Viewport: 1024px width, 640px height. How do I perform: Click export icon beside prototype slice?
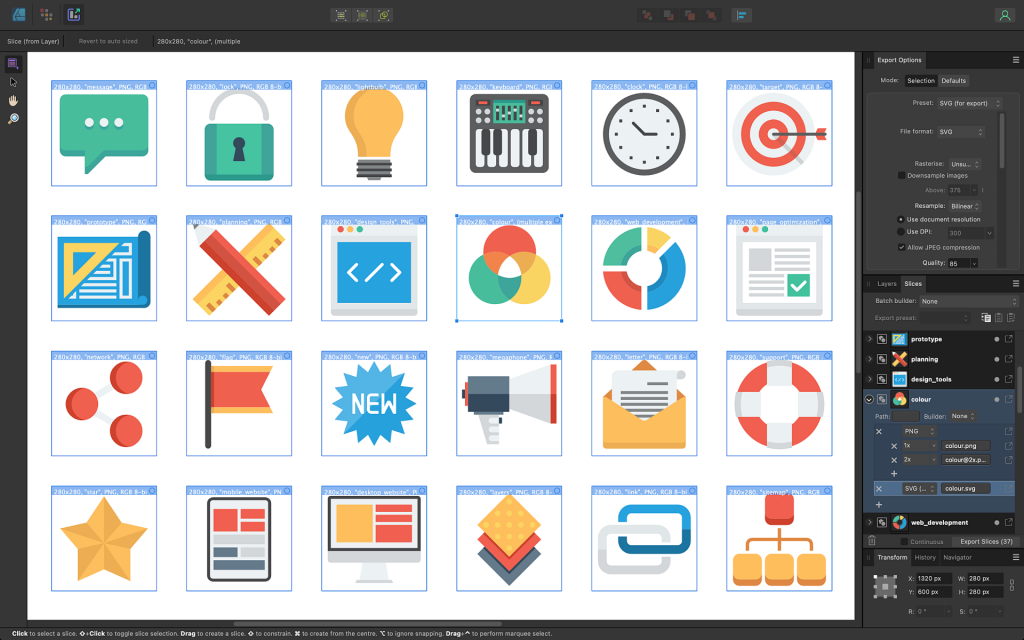(x=1009, y=339)
